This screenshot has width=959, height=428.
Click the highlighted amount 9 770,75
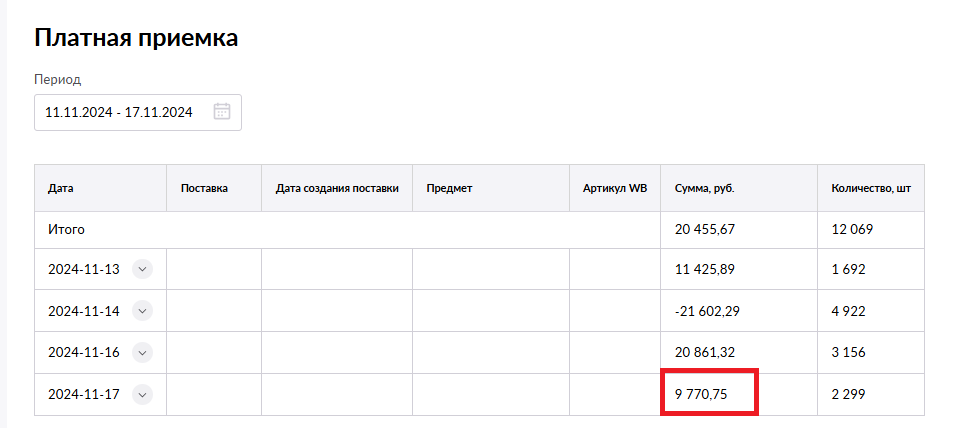701,394
